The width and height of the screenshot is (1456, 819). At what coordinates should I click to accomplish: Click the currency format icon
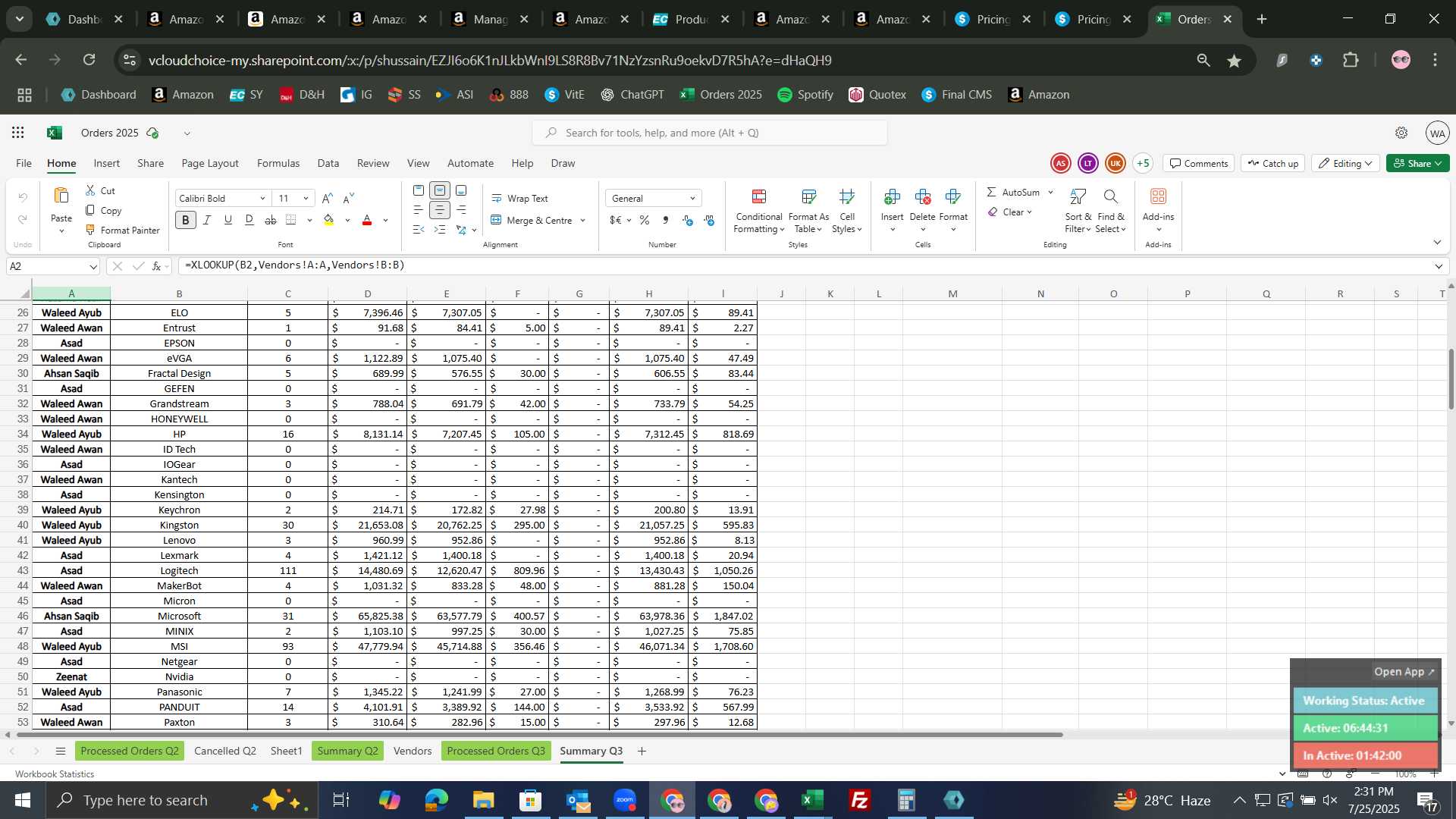tap(615, 220)
